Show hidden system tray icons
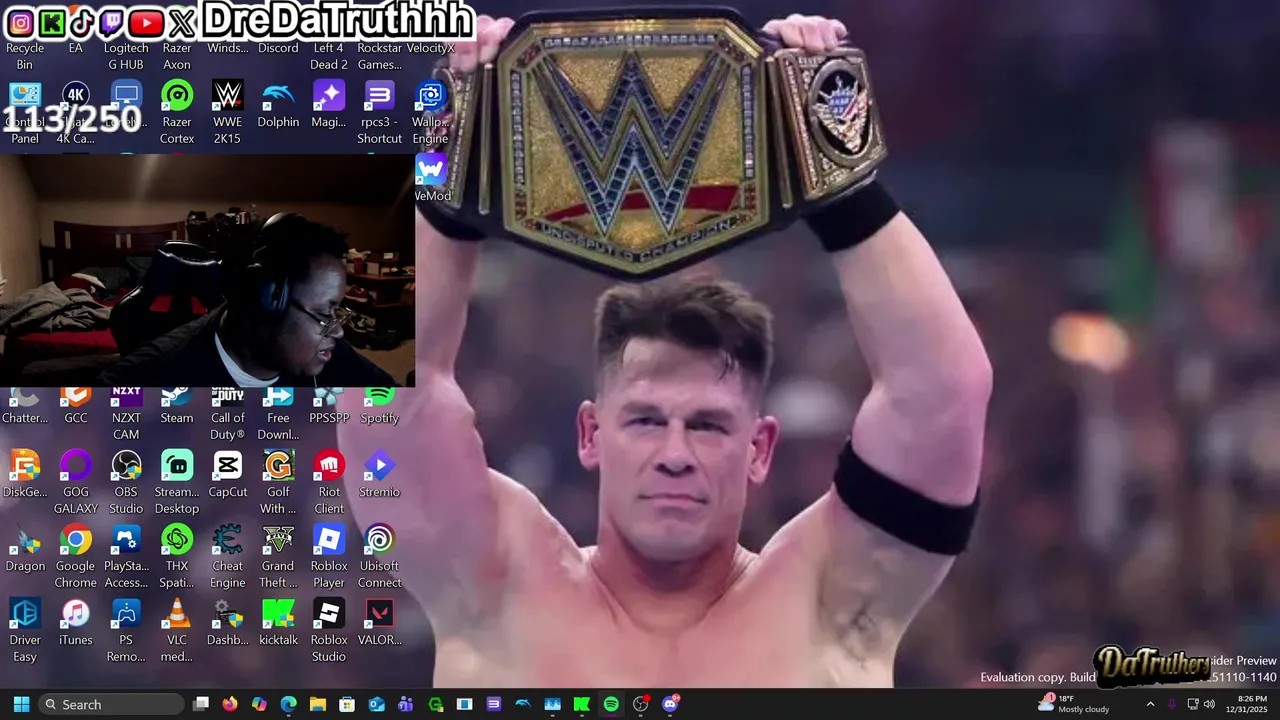Viewport: 1280px width, 720px height. (x=1150, y=704)
